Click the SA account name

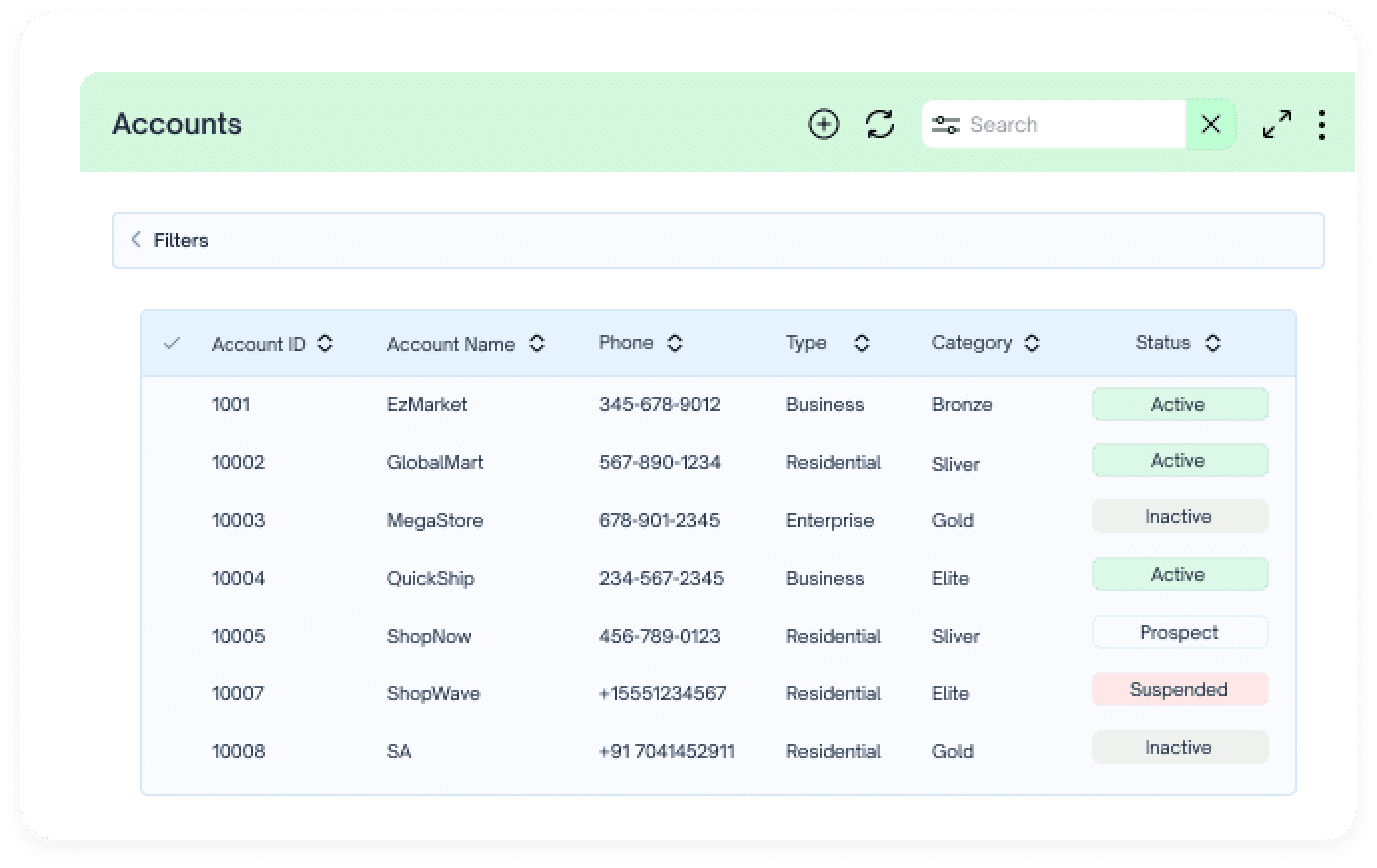coord(399,751)
